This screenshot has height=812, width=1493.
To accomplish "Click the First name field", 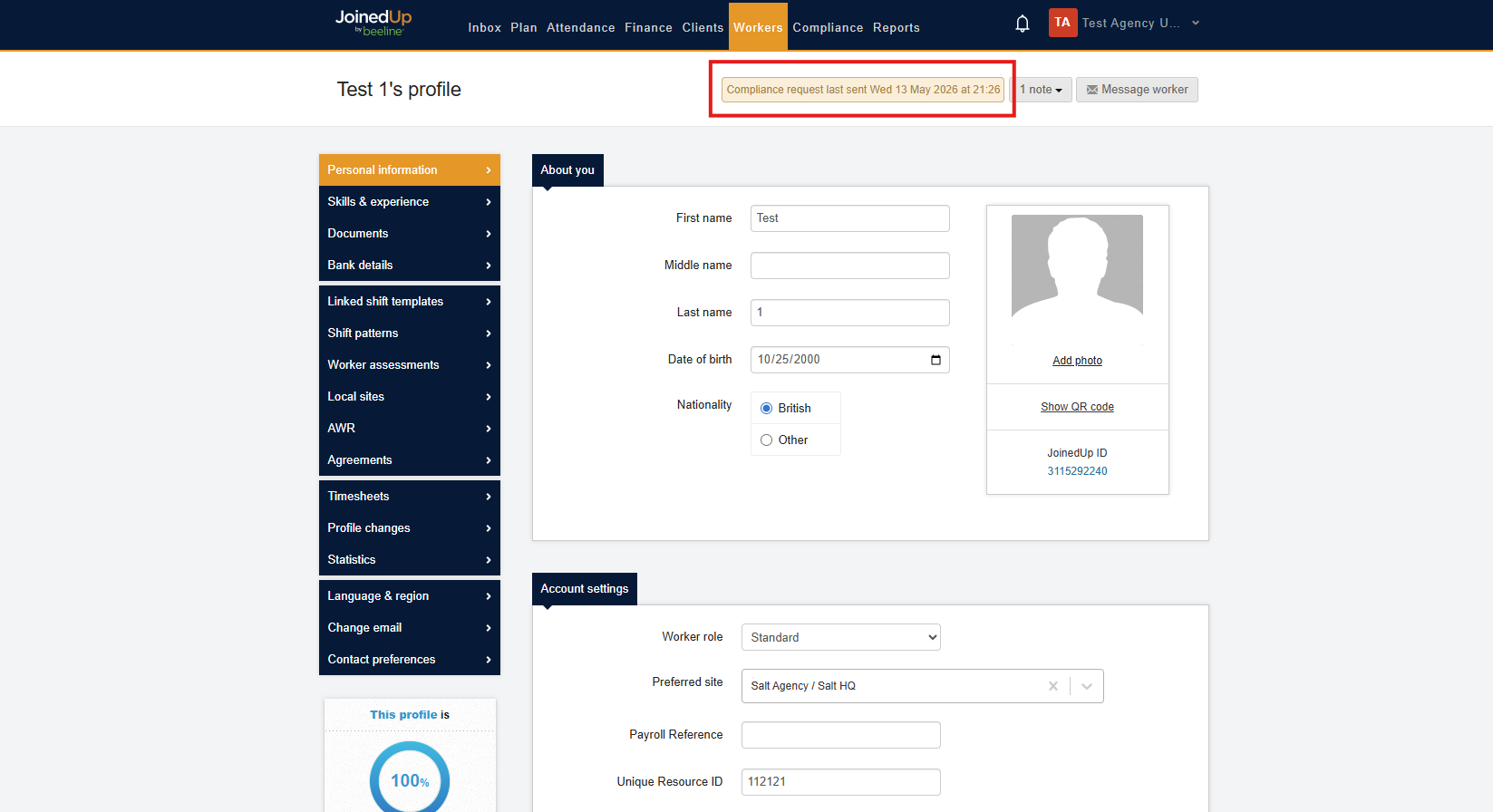I will (849, 218).
